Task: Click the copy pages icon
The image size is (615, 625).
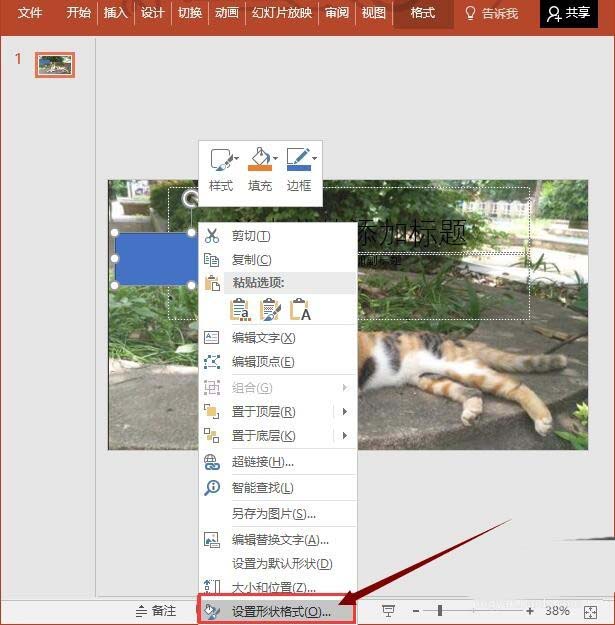Action: (x=212, y=260)
